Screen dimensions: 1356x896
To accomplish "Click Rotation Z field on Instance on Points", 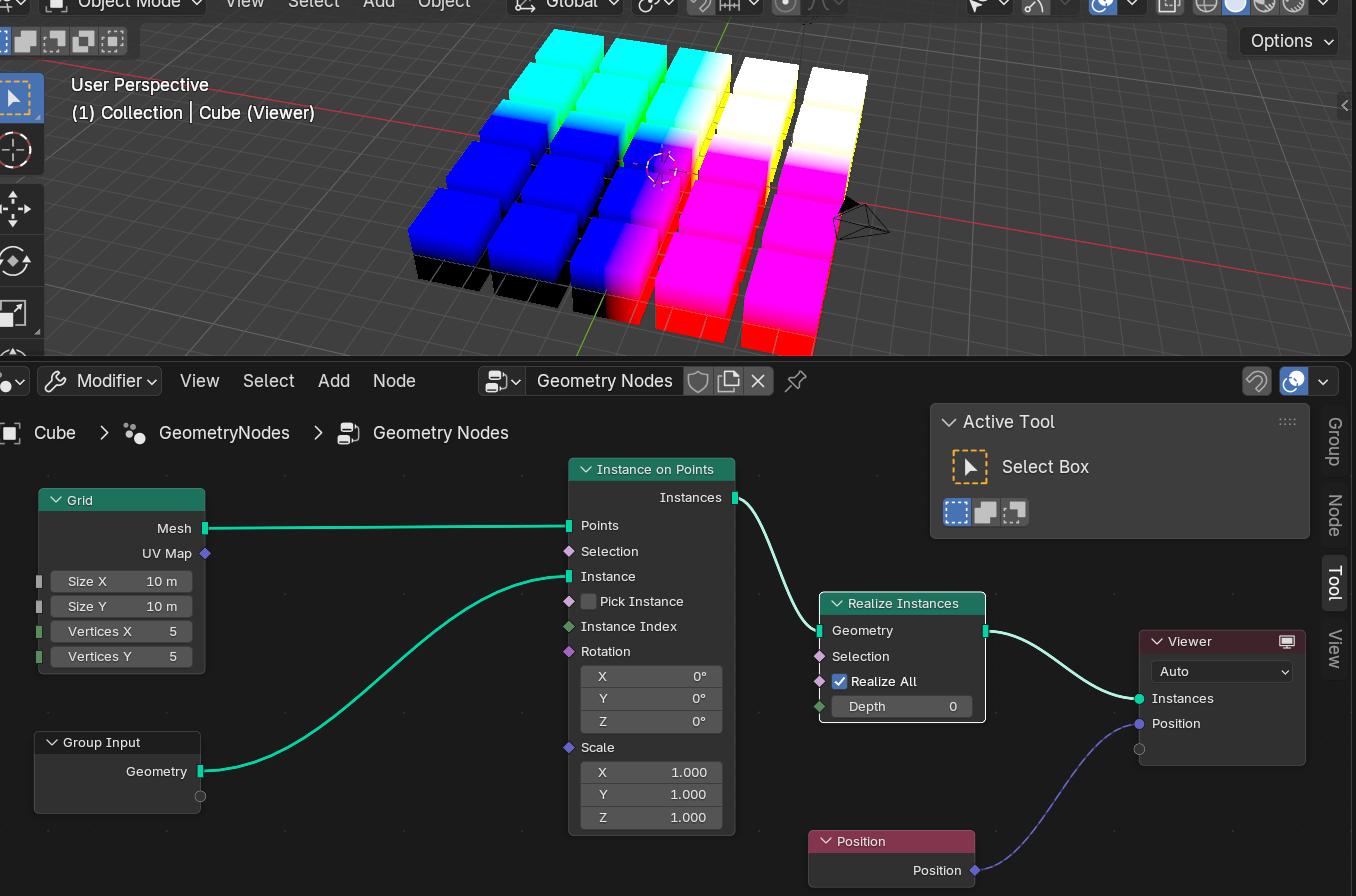I will click(x=651, y=721).
